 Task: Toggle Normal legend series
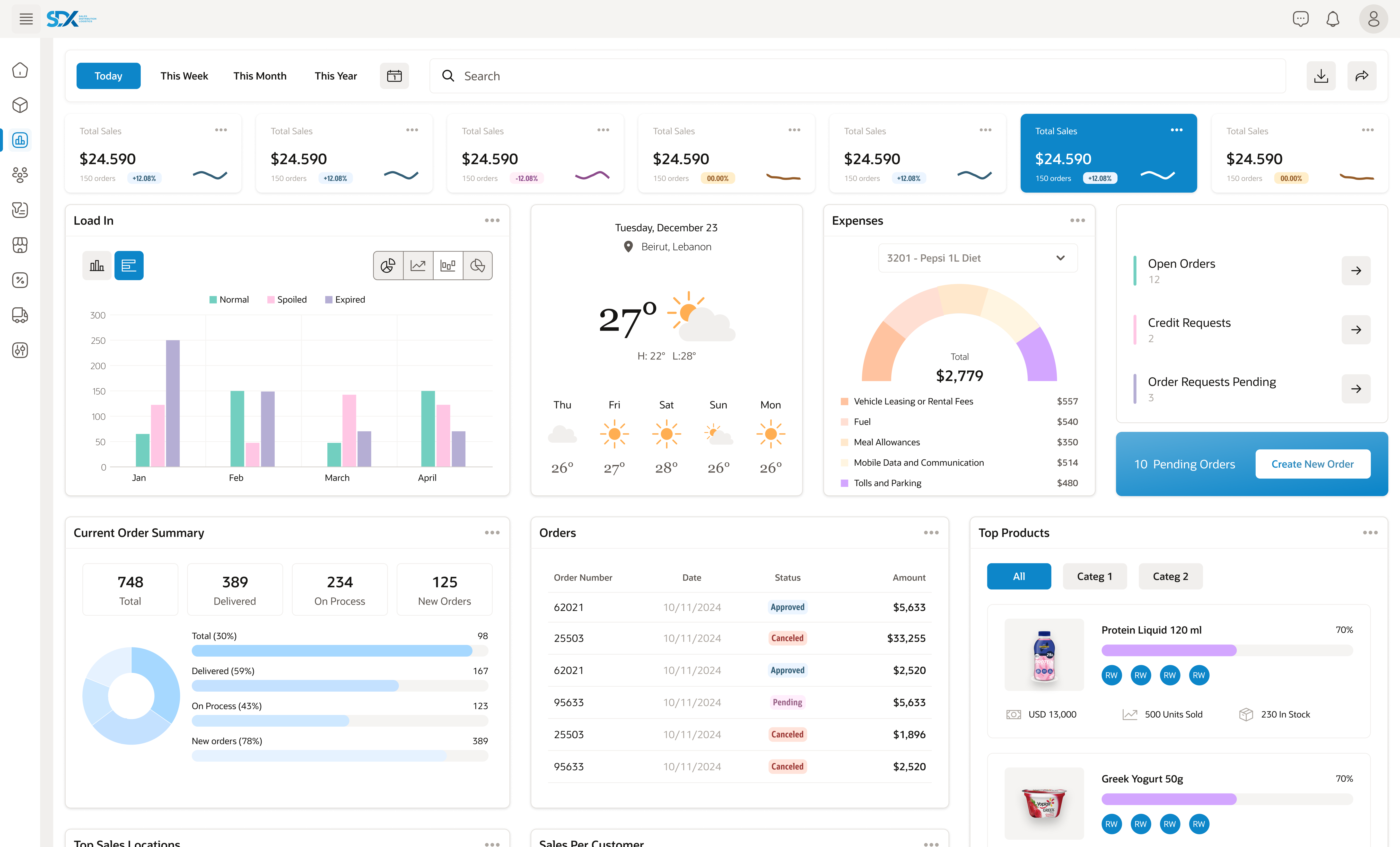229,300
